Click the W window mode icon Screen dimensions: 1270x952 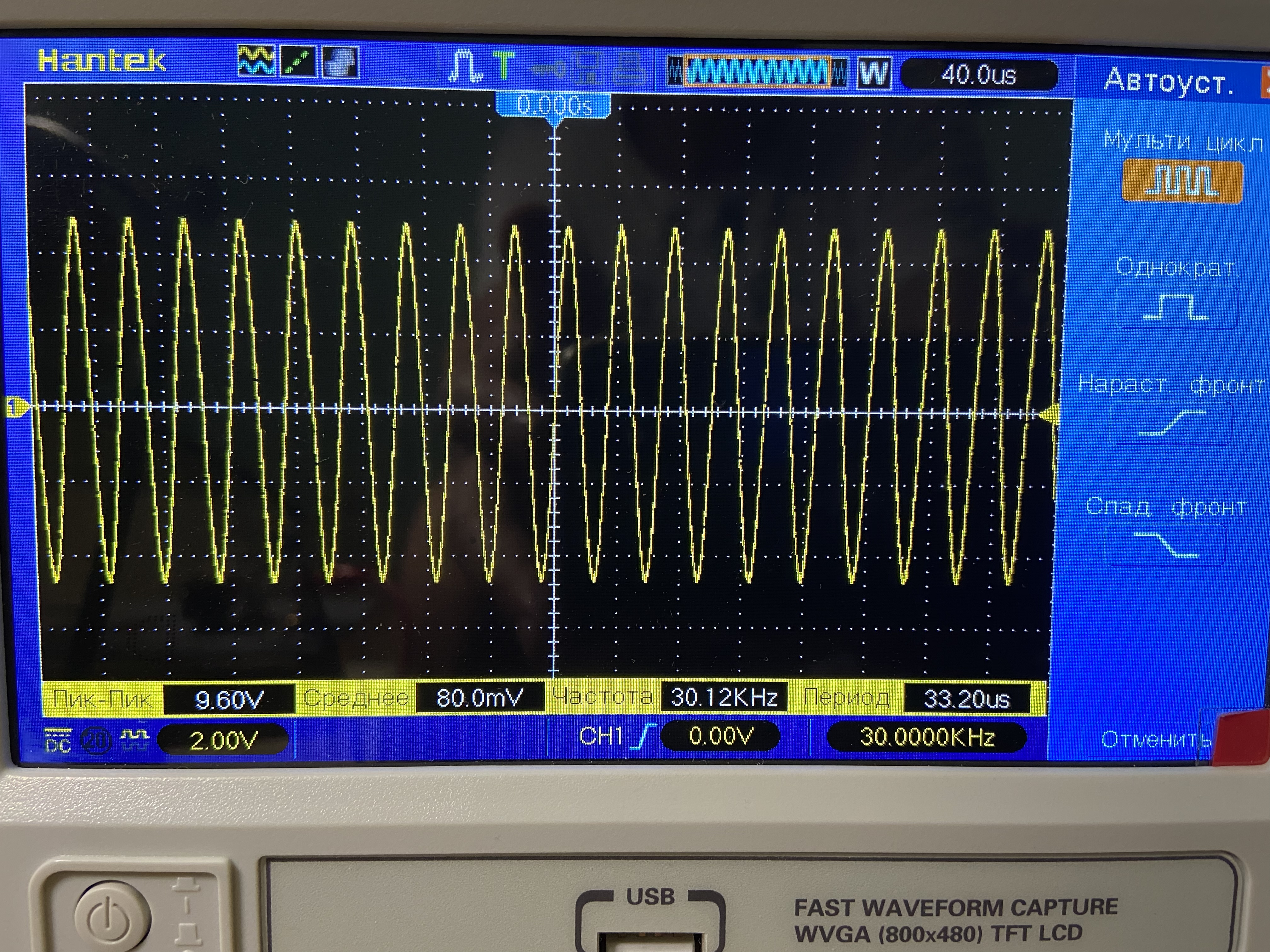coord(874,73)
